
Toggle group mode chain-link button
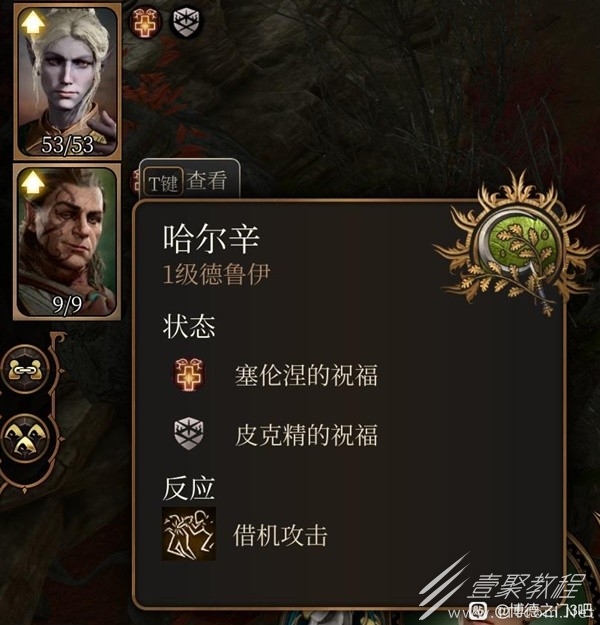point(26,370)
